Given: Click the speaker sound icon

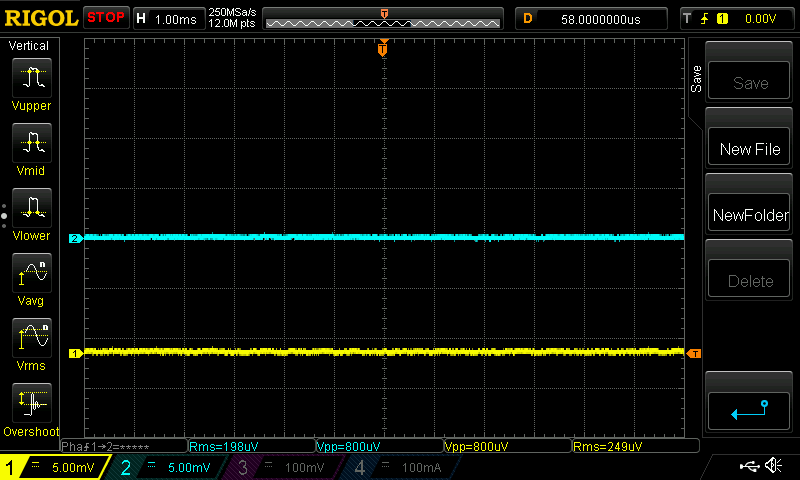Looking at the screenshot, I should point(774,465).
